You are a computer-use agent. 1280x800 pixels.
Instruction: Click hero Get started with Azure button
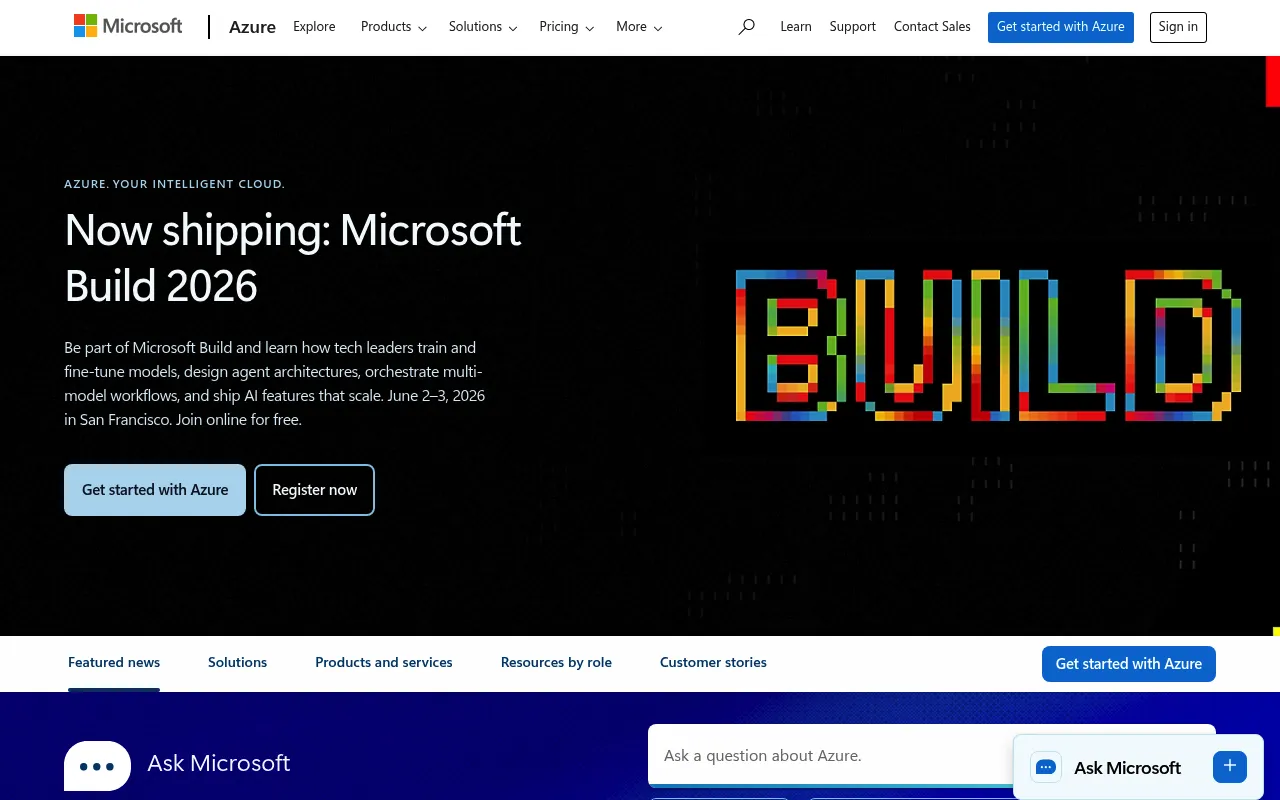155,490
